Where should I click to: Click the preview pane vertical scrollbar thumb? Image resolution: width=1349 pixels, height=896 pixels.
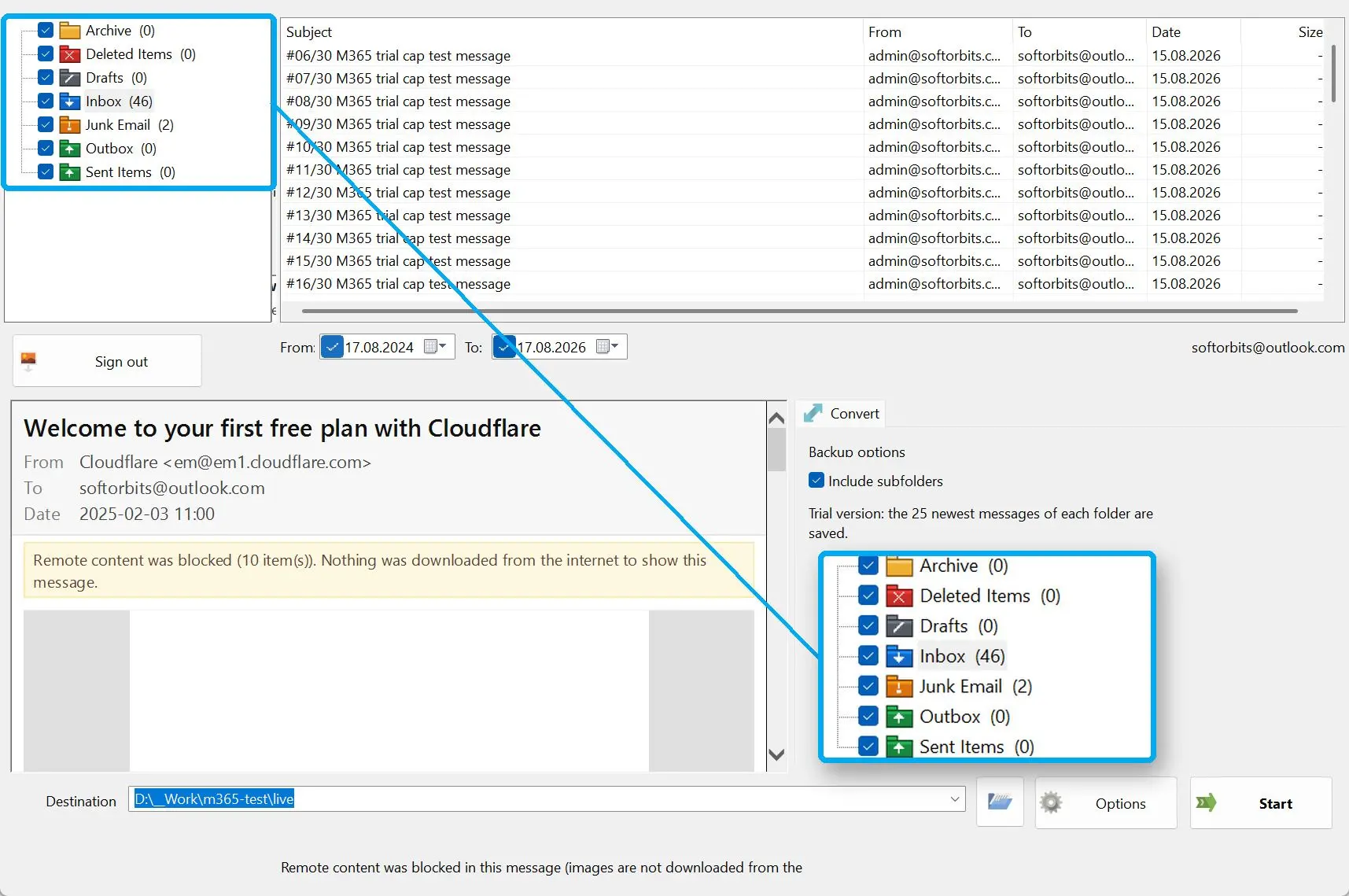(776, 450)
